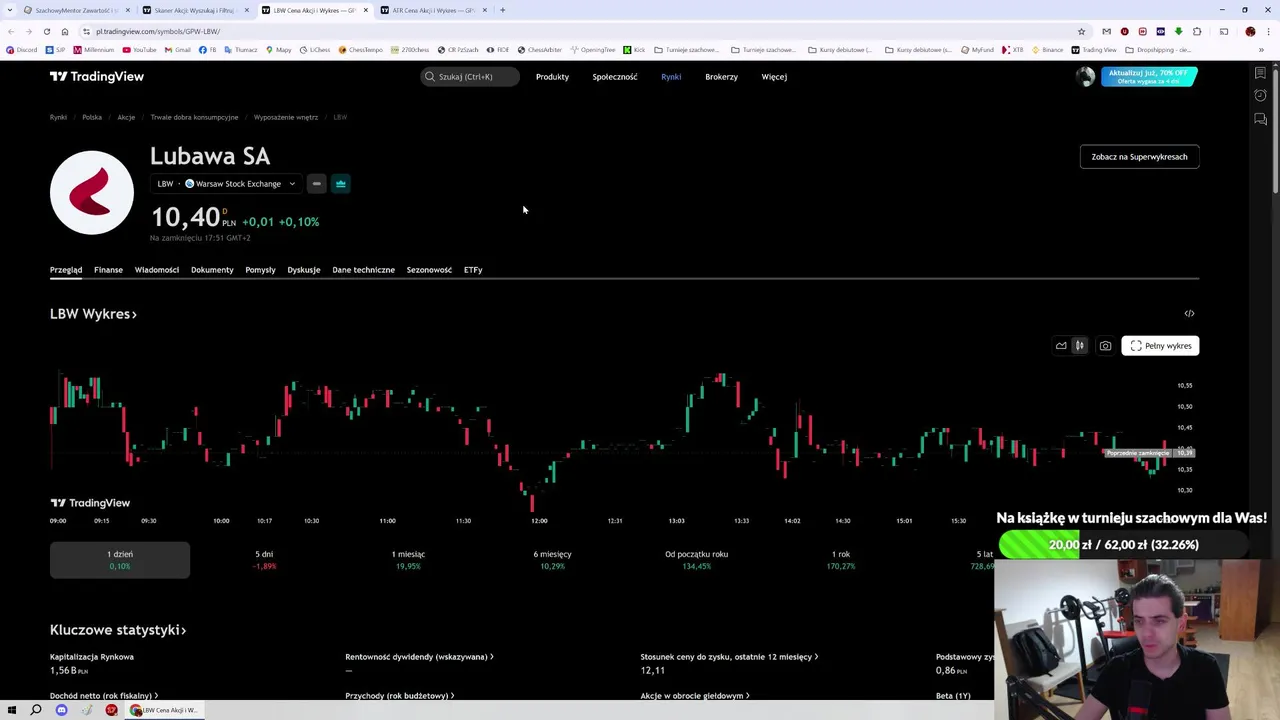Viewport: 1280px width, 720px height.
Task: Select the Przegląd tab
Action: coord(66,270)
